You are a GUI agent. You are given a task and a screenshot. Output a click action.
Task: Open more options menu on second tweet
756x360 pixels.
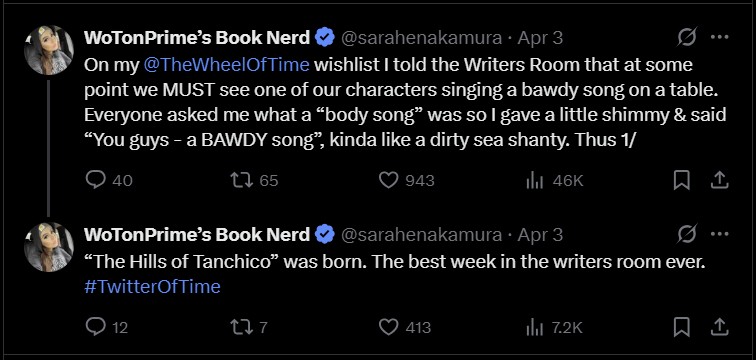720,235
